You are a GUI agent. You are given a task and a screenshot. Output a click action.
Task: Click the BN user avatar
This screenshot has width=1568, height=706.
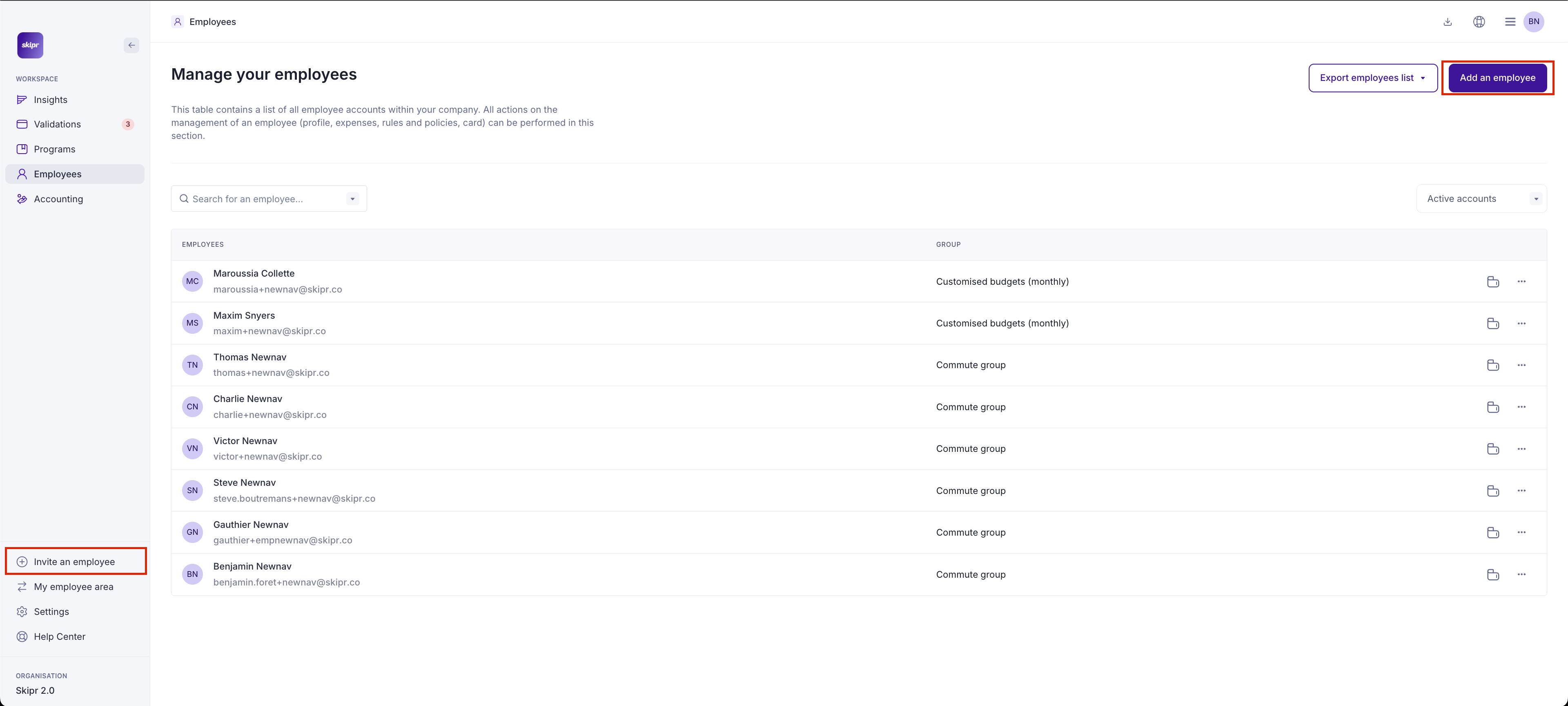[1533, 22]
